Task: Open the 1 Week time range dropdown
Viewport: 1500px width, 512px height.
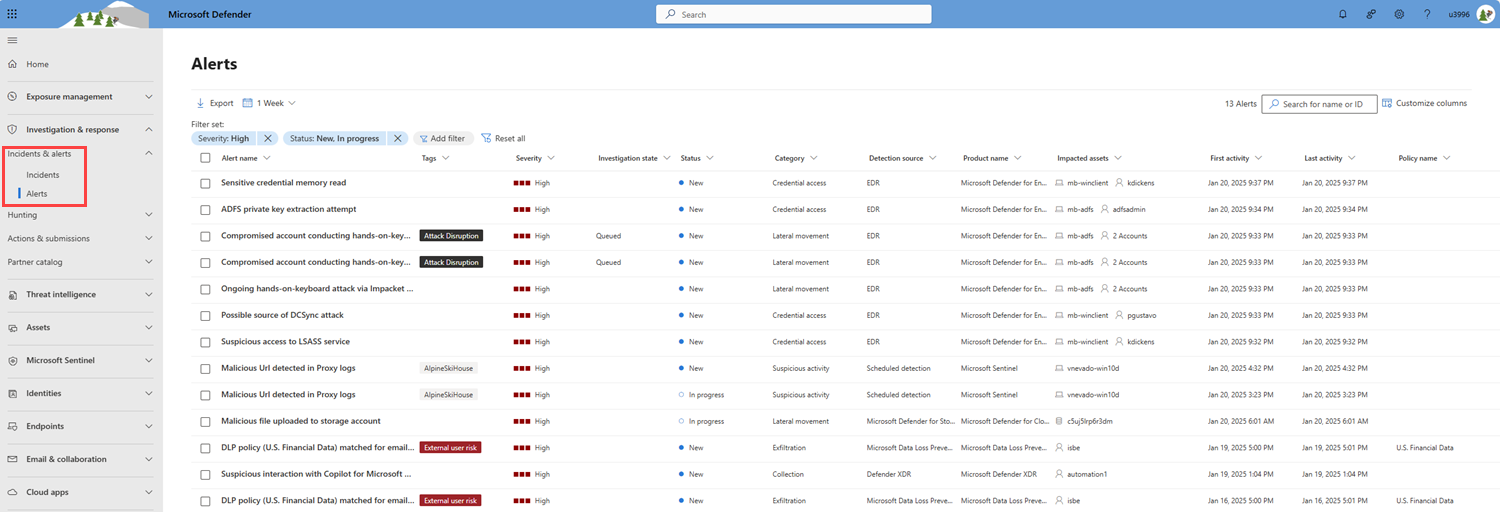Action: tap(269, 103)
